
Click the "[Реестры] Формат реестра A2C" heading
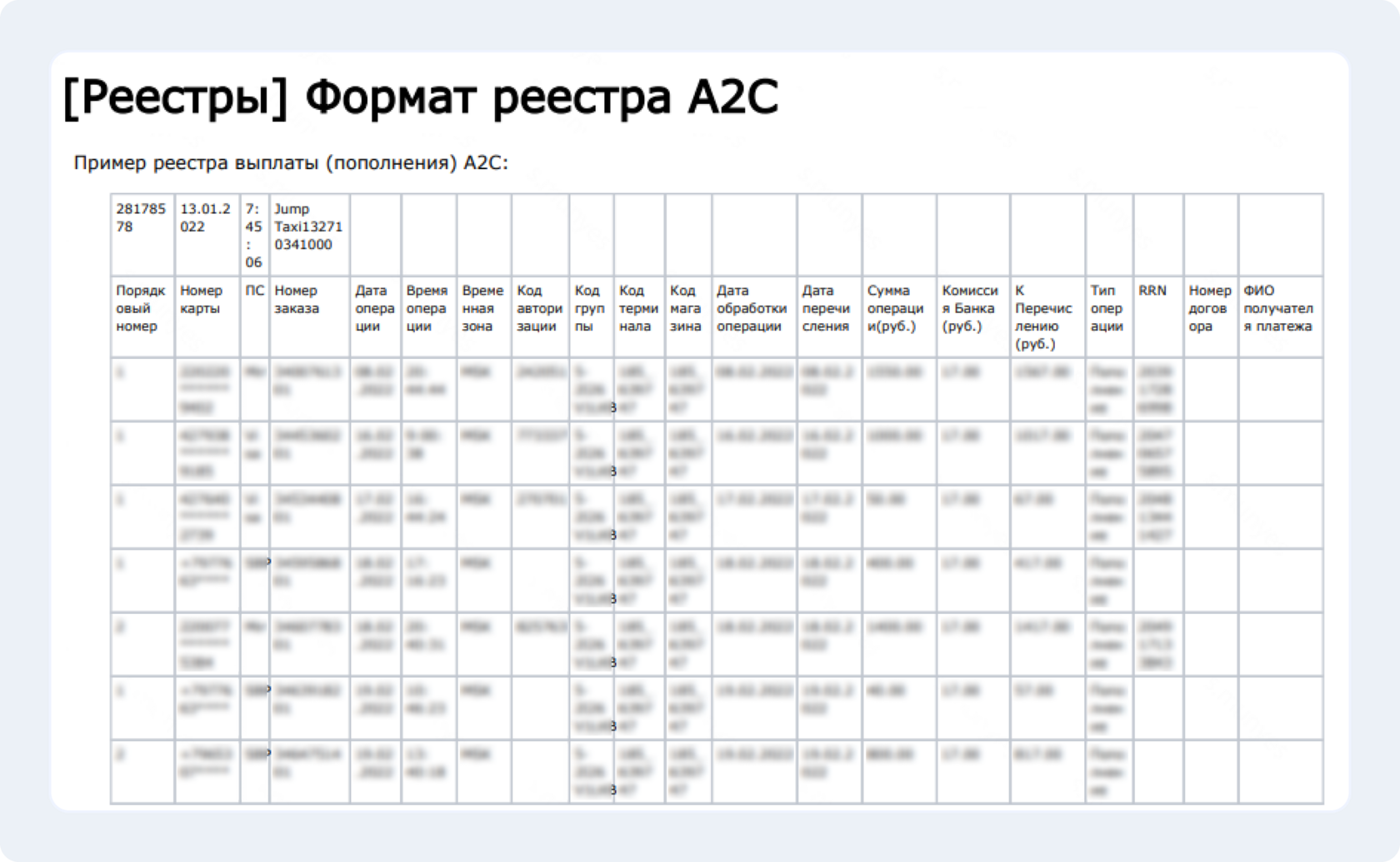421,97
